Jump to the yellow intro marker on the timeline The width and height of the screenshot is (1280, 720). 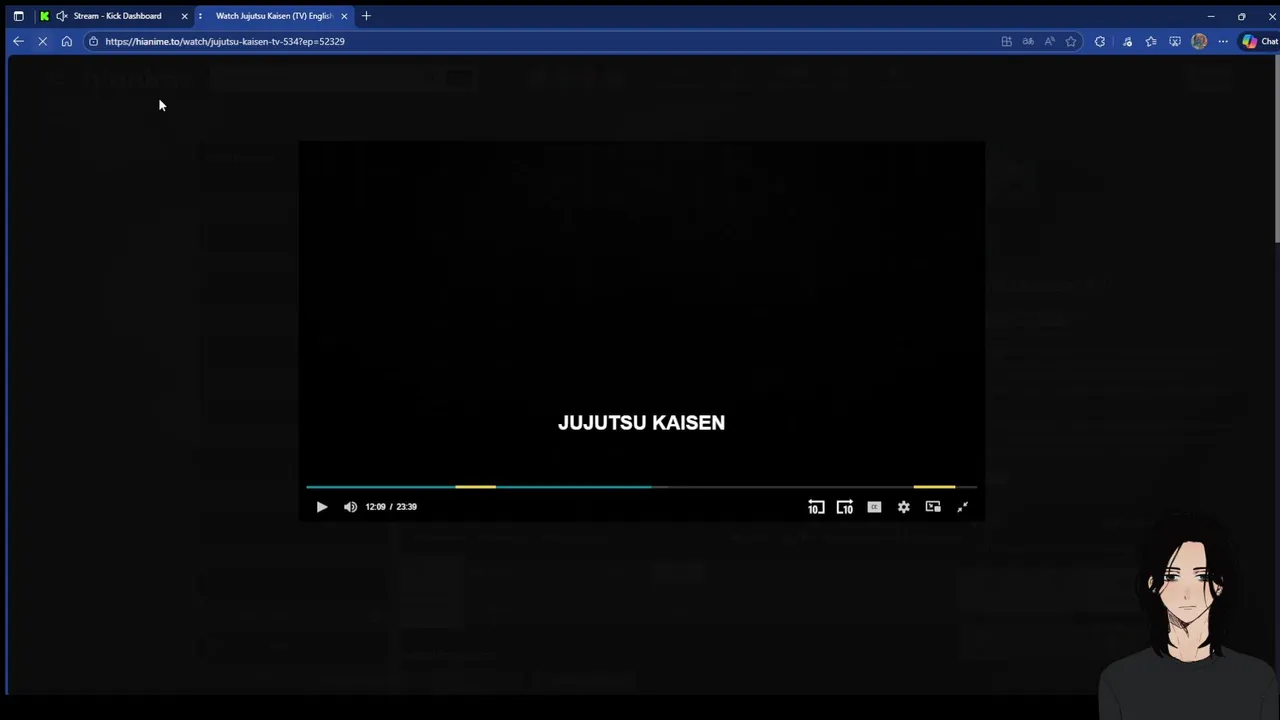point(475,487)
